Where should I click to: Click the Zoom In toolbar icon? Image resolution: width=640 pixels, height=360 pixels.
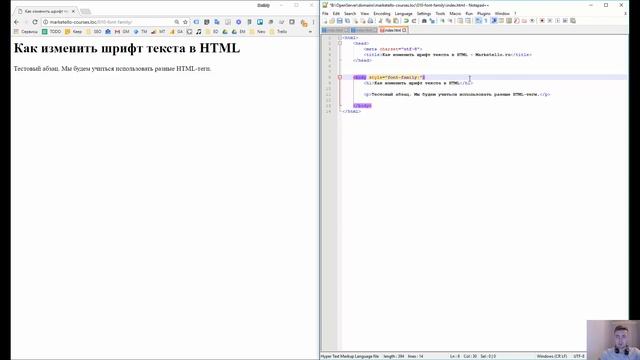click(x=442, y=21)
